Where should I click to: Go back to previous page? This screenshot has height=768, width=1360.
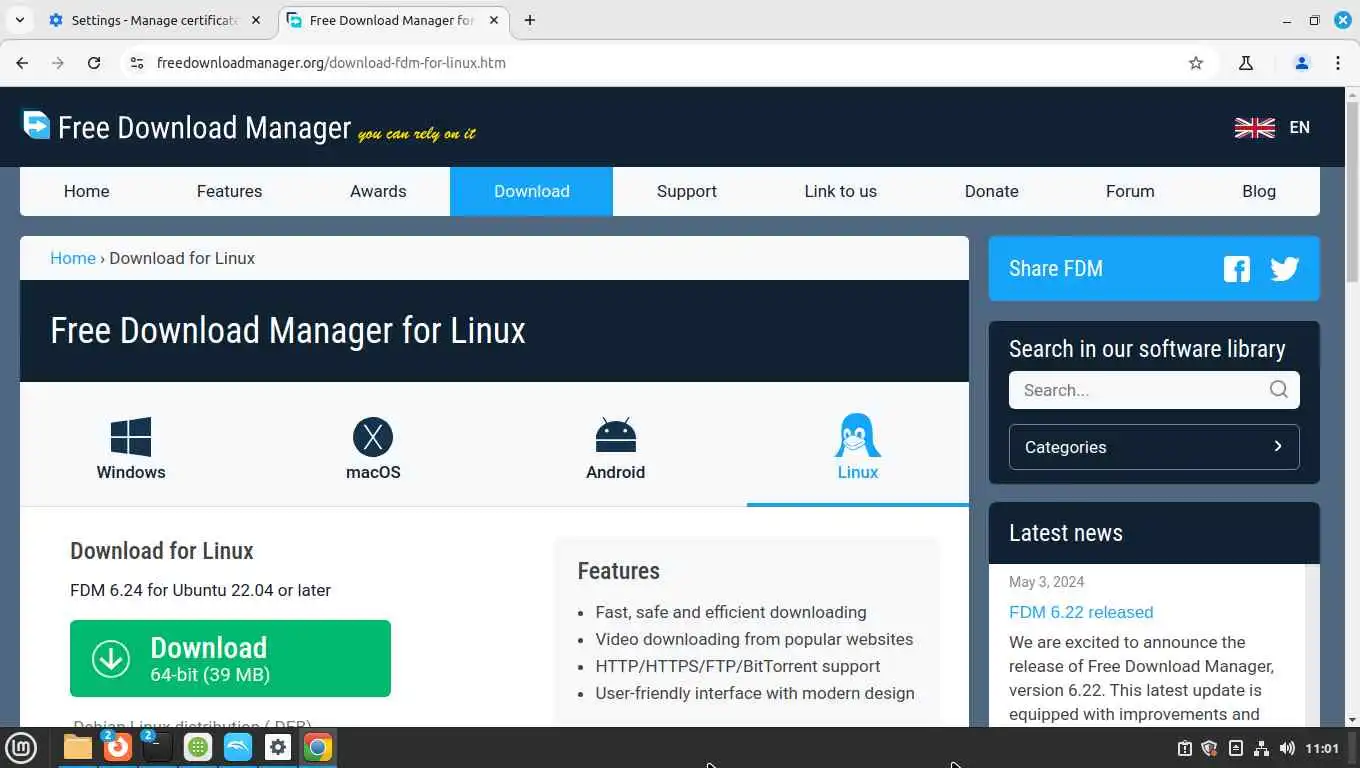tap(22, 63)
